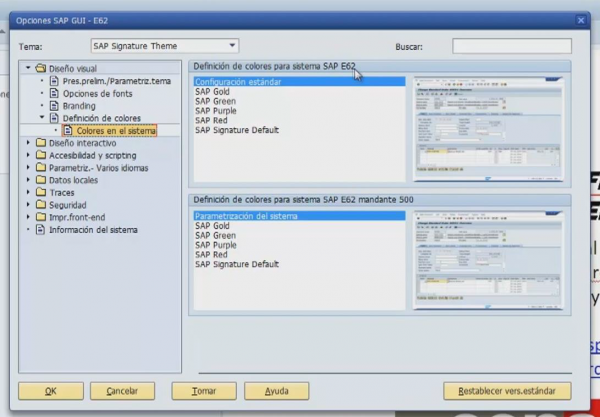Choose SAP Signature Default in mandante 500 list
The width and height of the screenshot is (600, 417).
(x=237, y=264)
